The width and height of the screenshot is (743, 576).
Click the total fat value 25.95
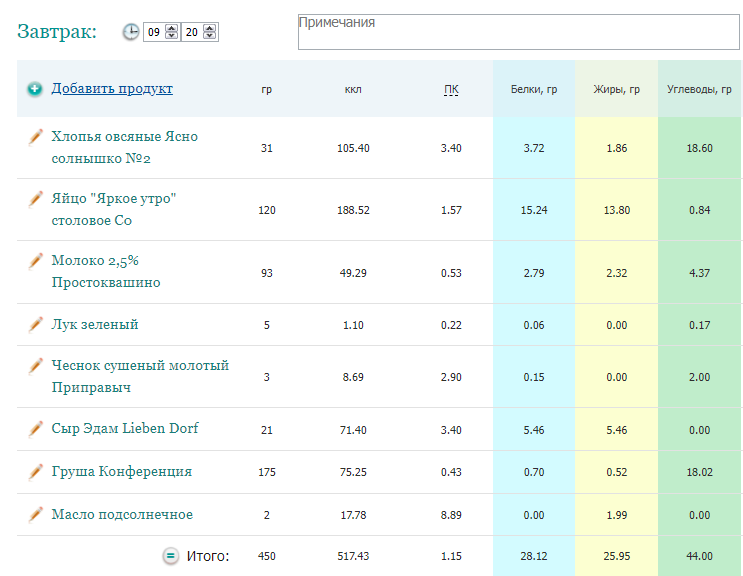pyautogui.click(x=616, y=557)
